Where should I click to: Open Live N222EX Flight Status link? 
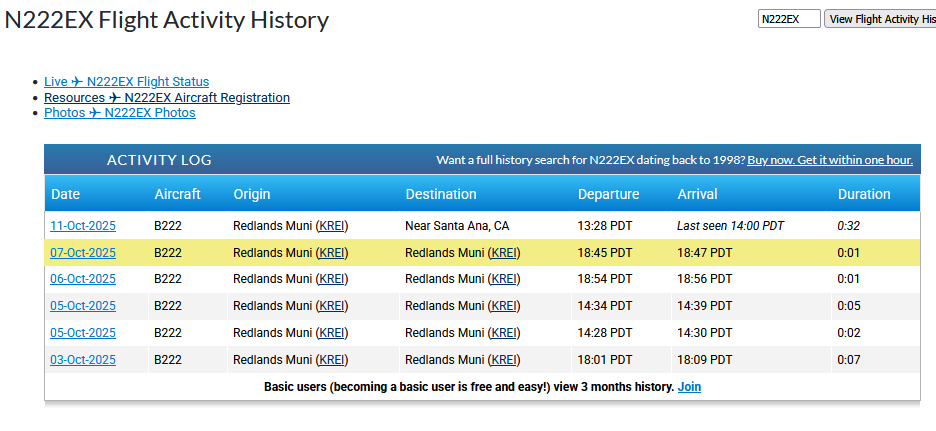pos(126,82)
